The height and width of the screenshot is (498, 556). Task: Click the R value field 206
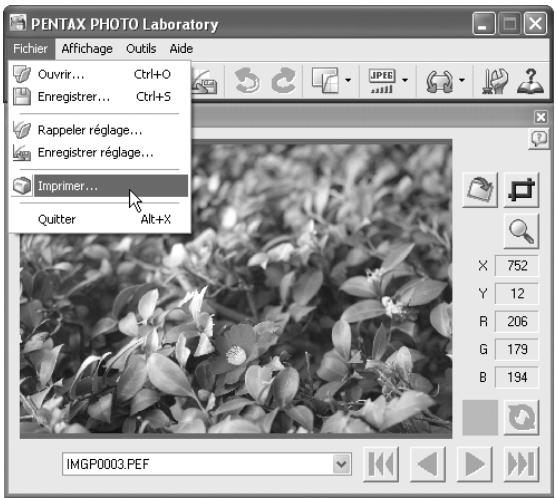coord(517,321)
